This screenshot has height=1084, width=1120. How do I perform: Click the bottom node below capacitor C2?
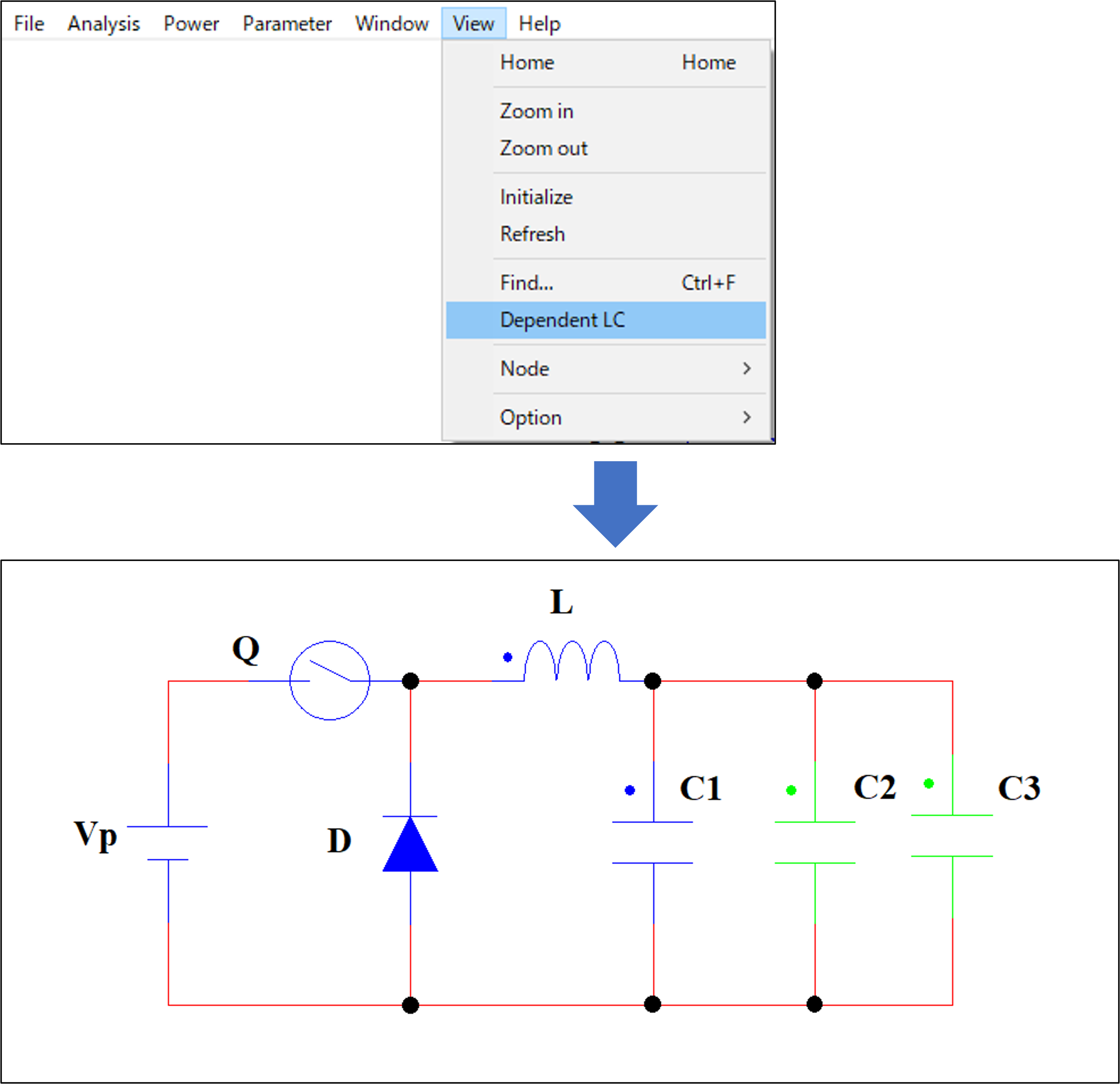tap(814, 1004)
